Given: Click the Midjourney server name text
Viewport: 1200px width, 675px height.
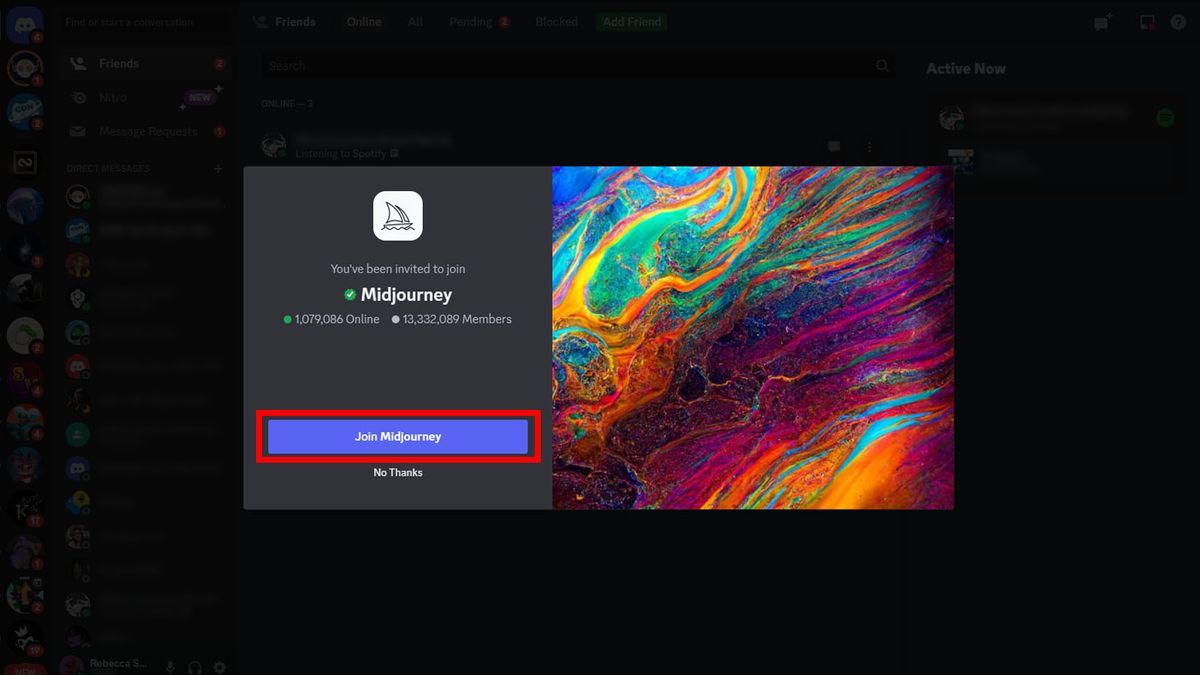Looking at the screenshot, I should pos(406,295).
